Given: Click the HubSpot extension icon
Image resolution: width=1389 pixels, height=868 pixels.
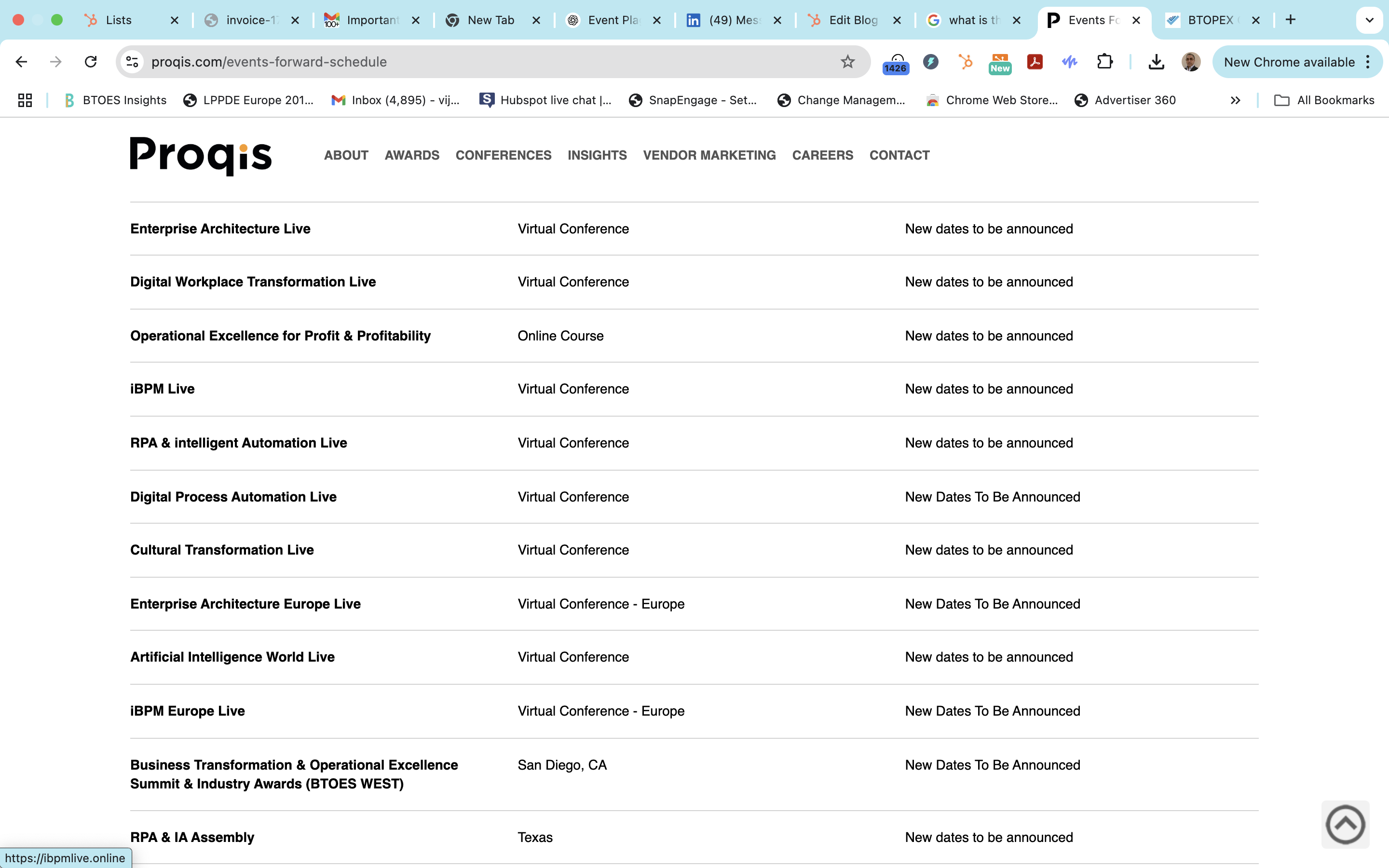Looking at the screenshot, I should point(966,62).
